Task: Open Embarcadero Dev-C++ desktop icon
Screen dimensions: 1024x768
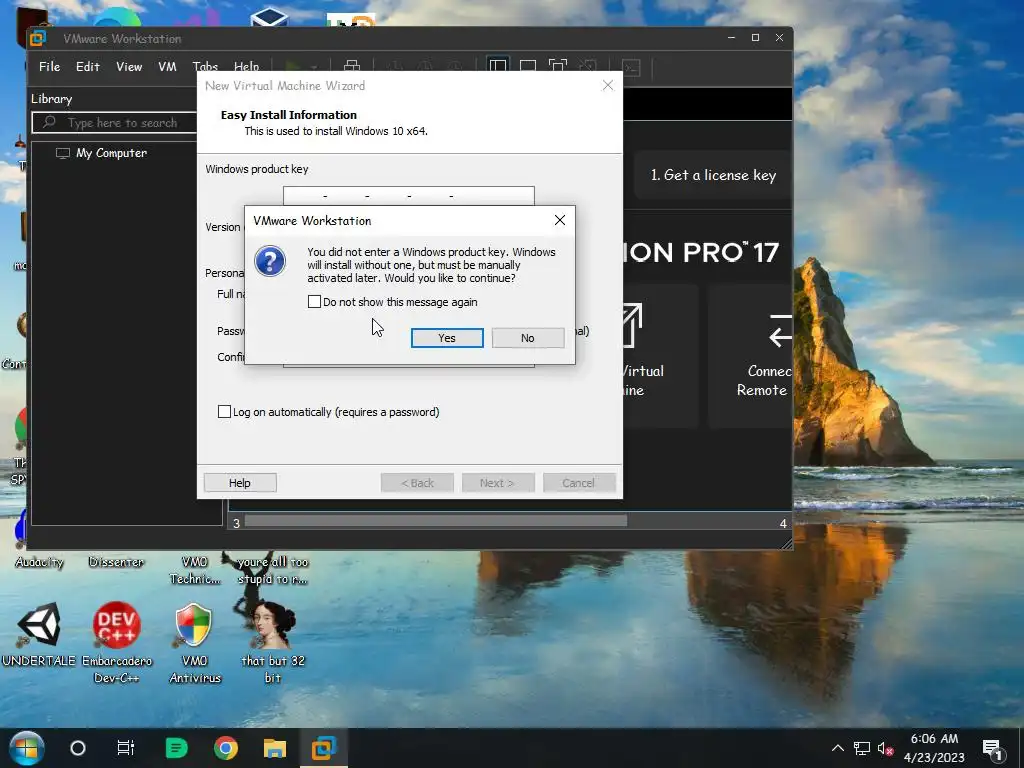Action: [117, 643]
